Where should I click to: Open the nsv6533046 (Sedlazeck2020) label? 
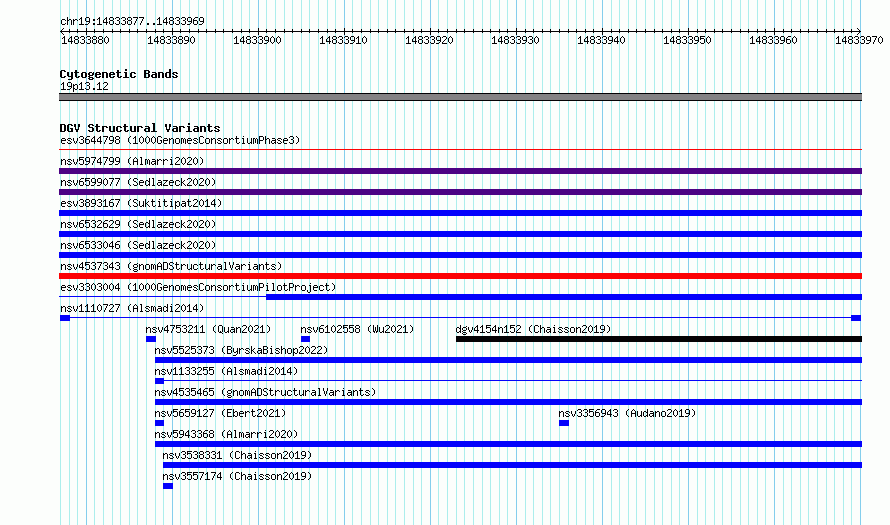(x=138, y=245)
